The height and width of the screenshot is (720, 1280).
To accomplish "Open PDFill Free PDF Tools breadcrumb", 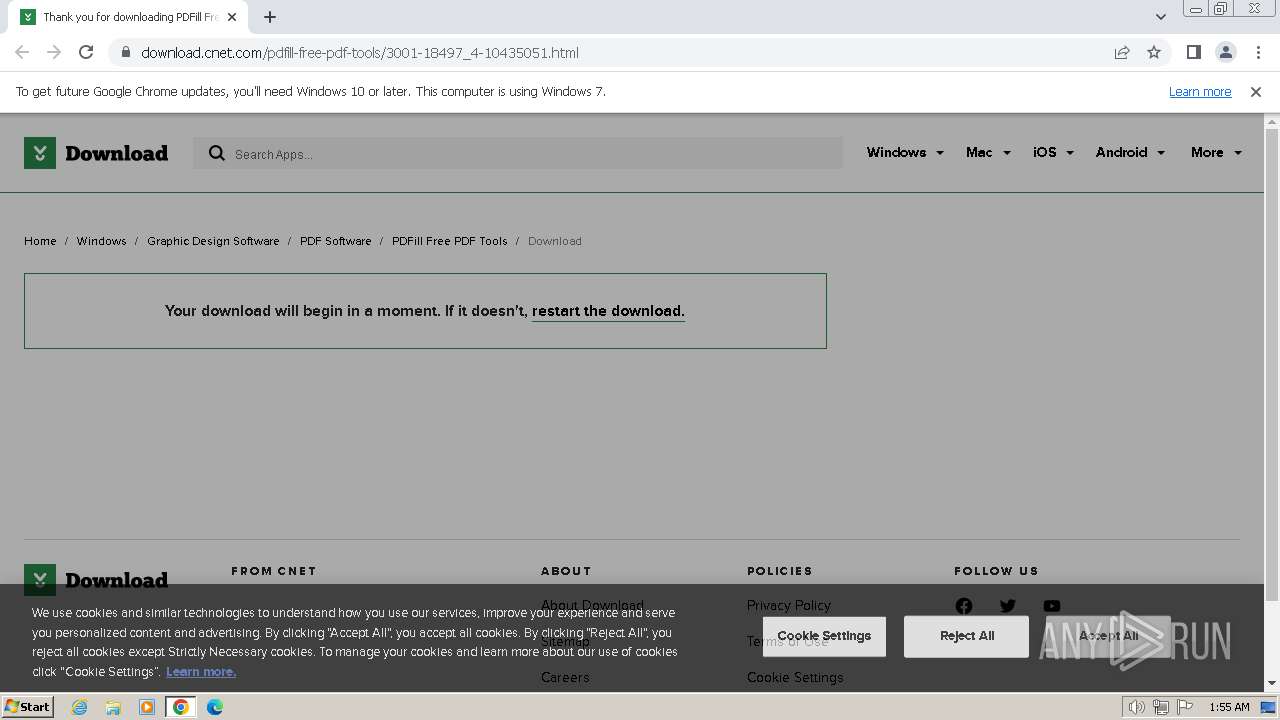I will coord(449,241).
